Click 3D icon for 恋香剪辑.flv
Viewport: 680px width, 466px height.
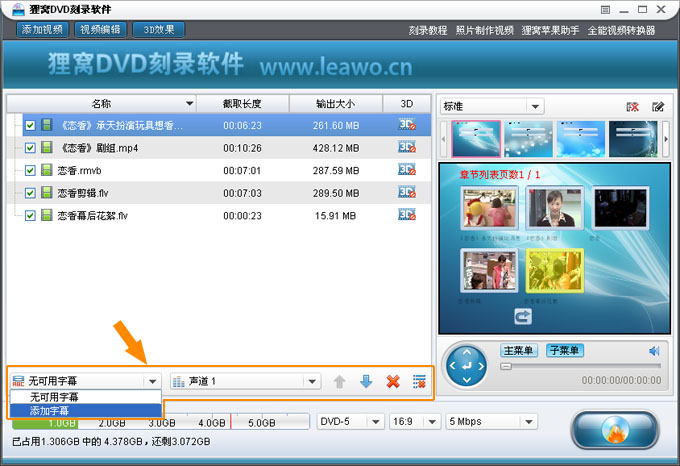coord(407,192)
